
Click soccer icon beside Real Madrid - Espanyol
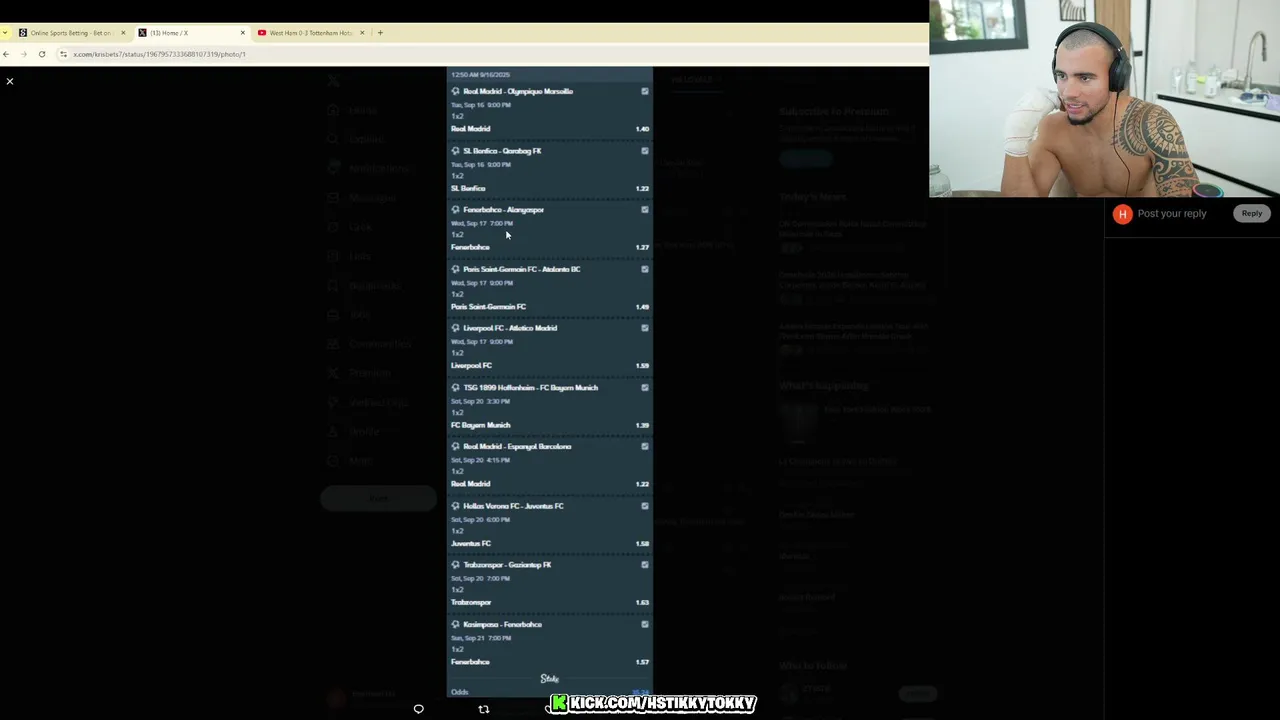point(456,447)
